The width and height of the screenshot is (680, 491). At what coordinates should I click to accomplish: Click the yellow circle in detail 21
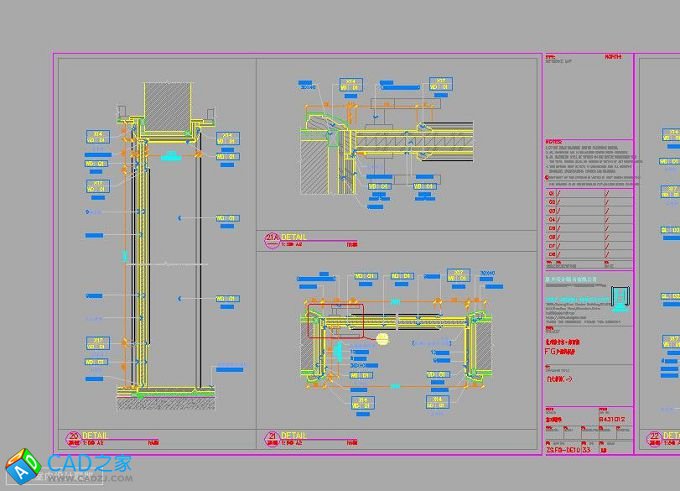point(381,338)
